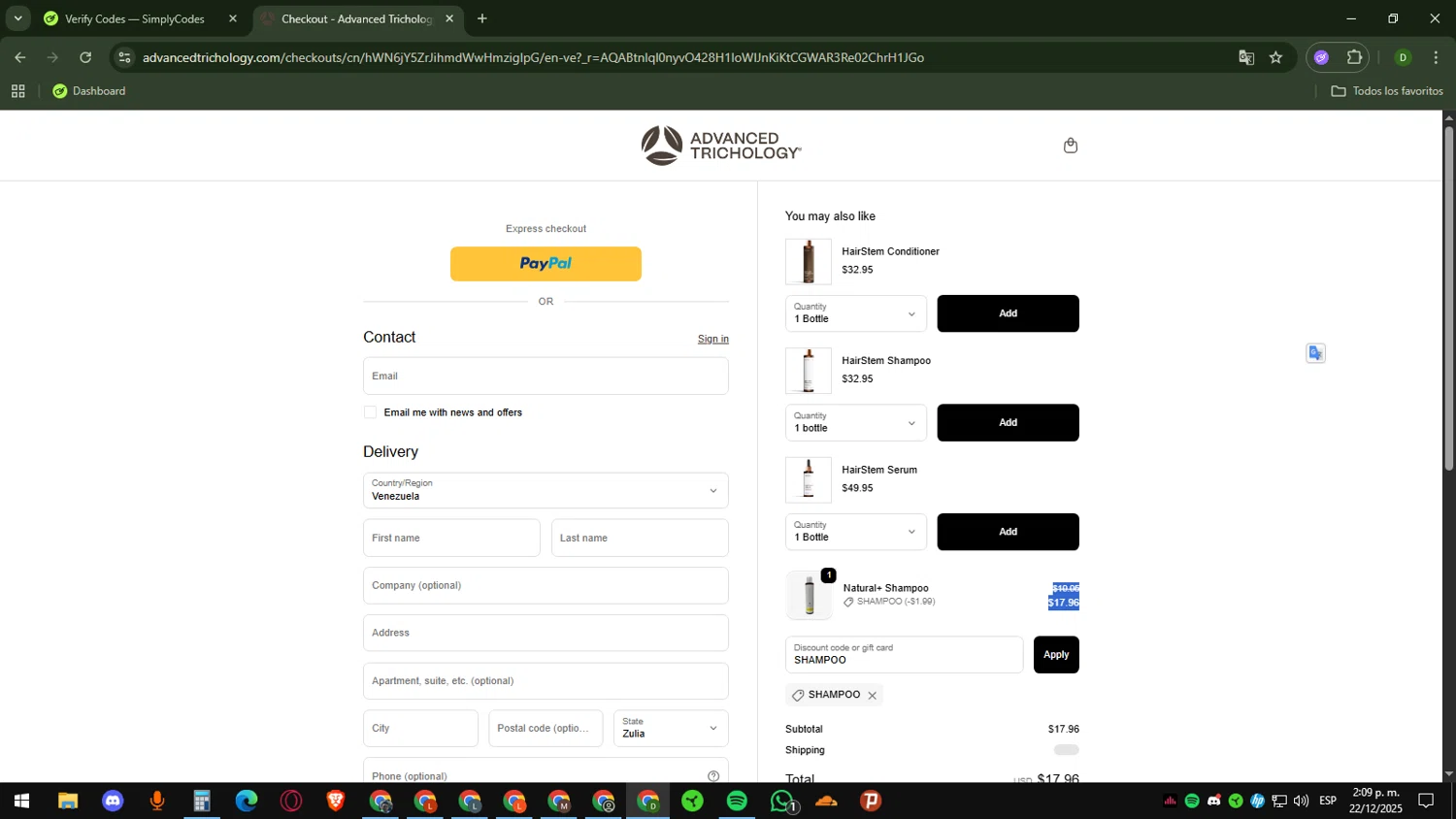The width and height of the screenshot is (1456, 819).
Task: Open the Calculator app from taskbar
Action: (202, 801)
